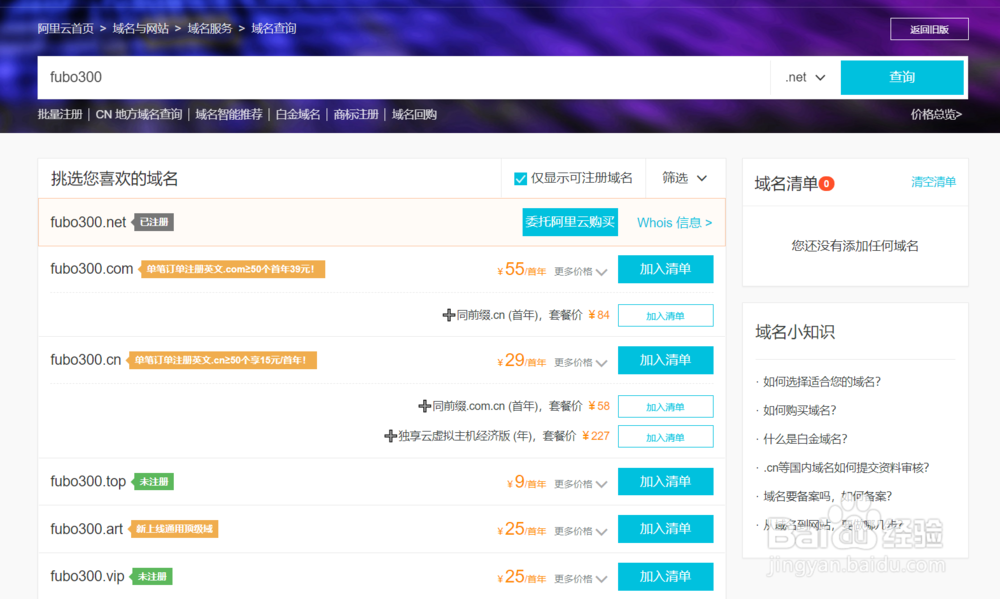1000x599 pixels.
Task: Click 挑选您喜欢的域名 heading
Action: pos(114,179)
